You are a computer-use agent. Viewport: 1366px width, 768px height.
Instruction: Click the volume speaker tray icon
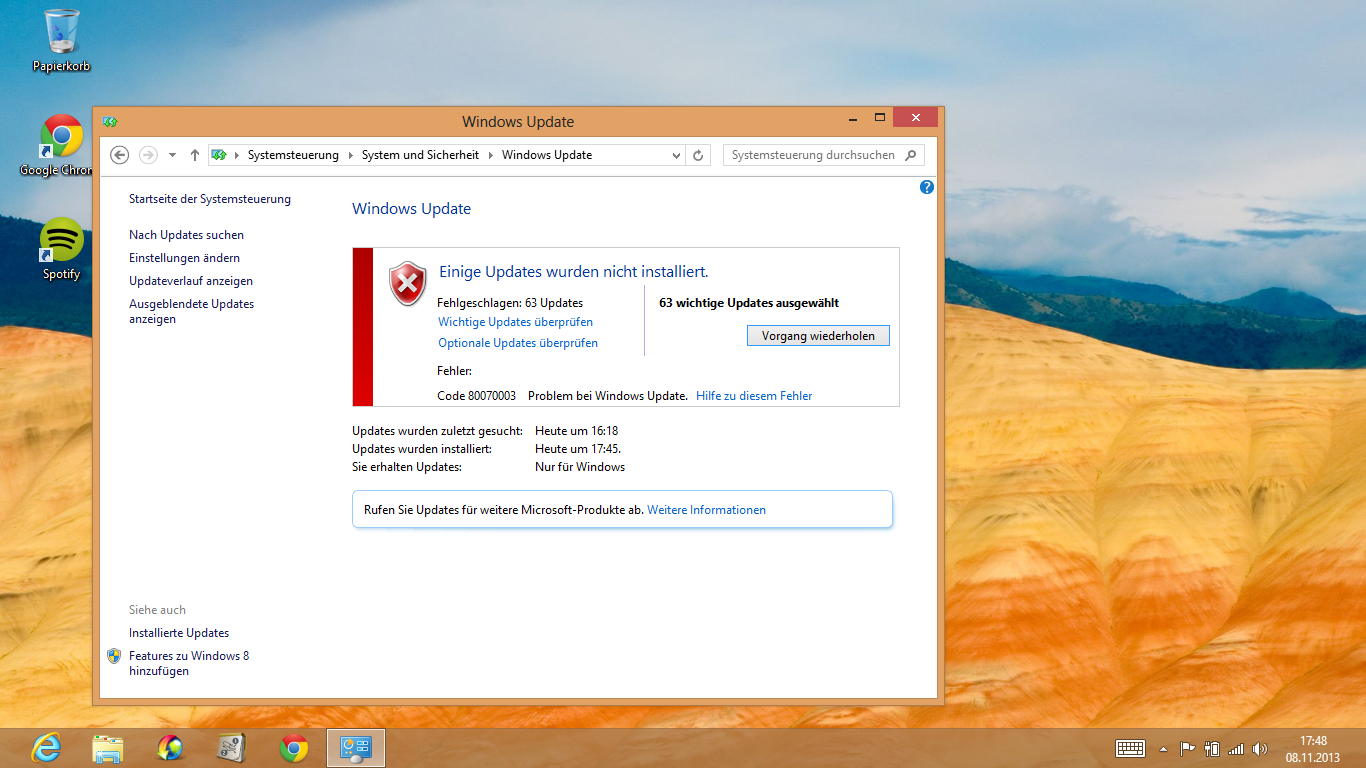(1259, 748)
